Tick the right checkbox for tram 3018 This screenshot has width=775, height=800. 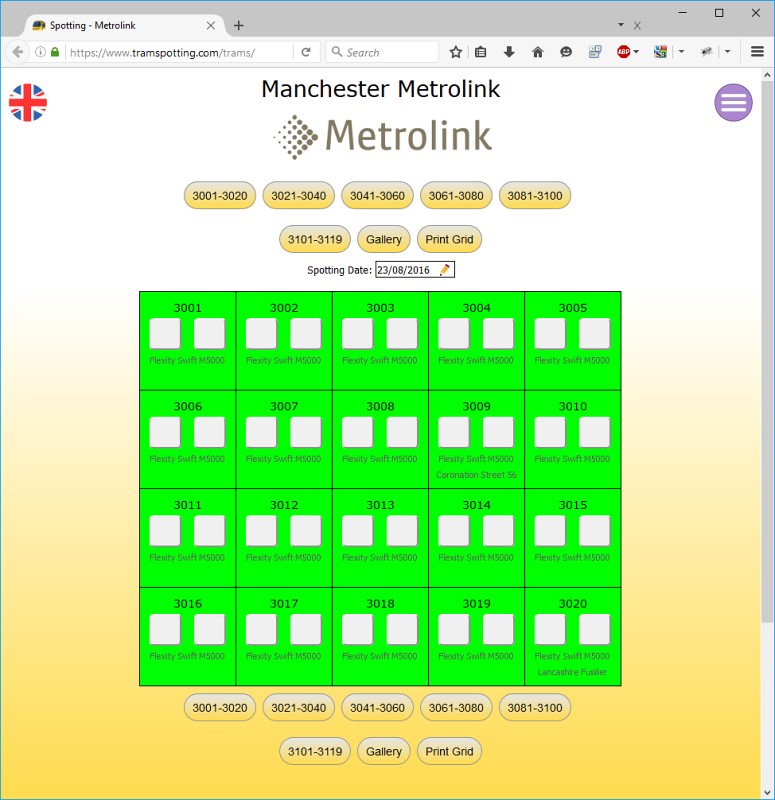(402, 630)
